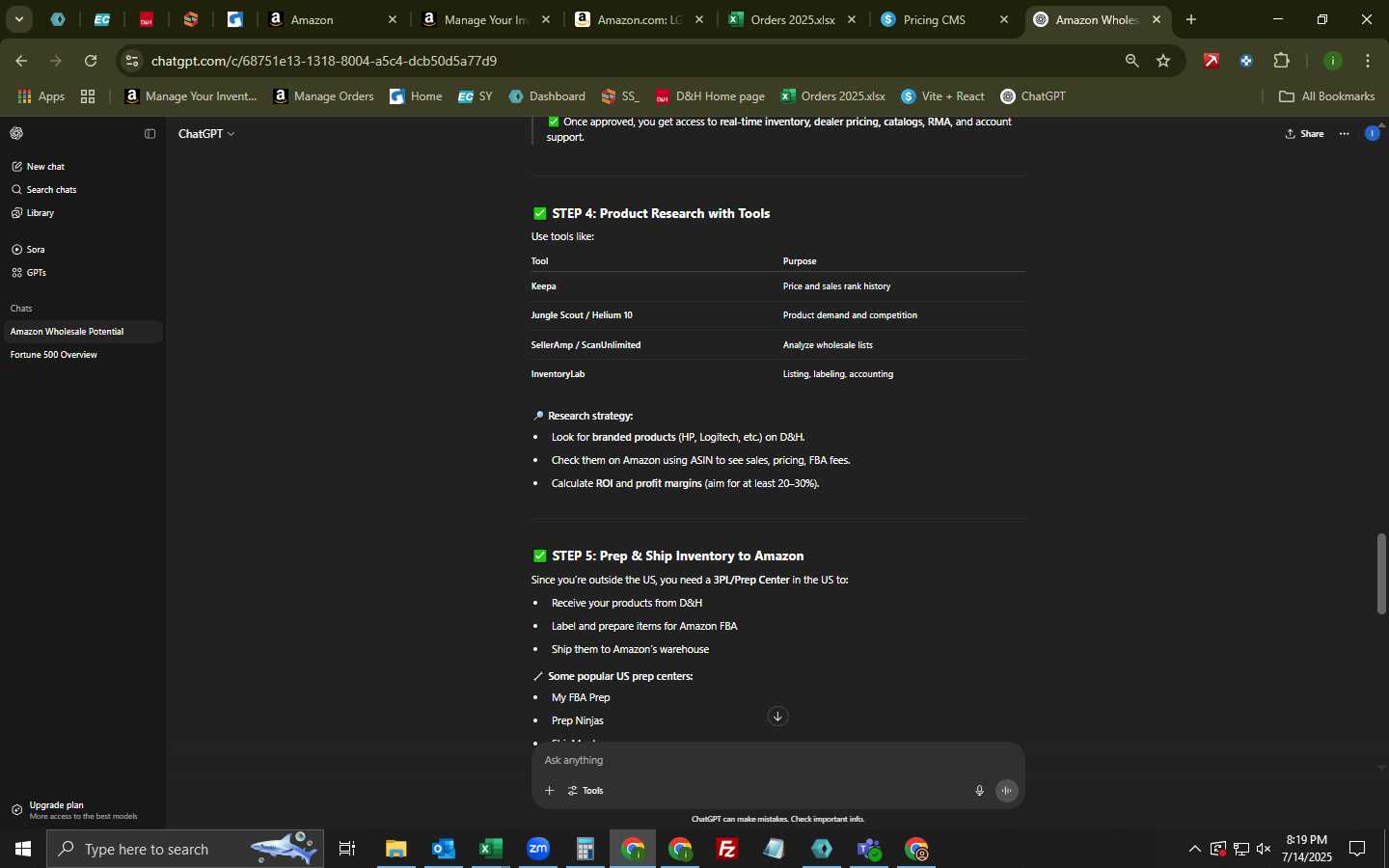Close the Pricing CMS tab
Image resolution: width=1389 pixels, height=868 pixels.
coord(1004,19)
